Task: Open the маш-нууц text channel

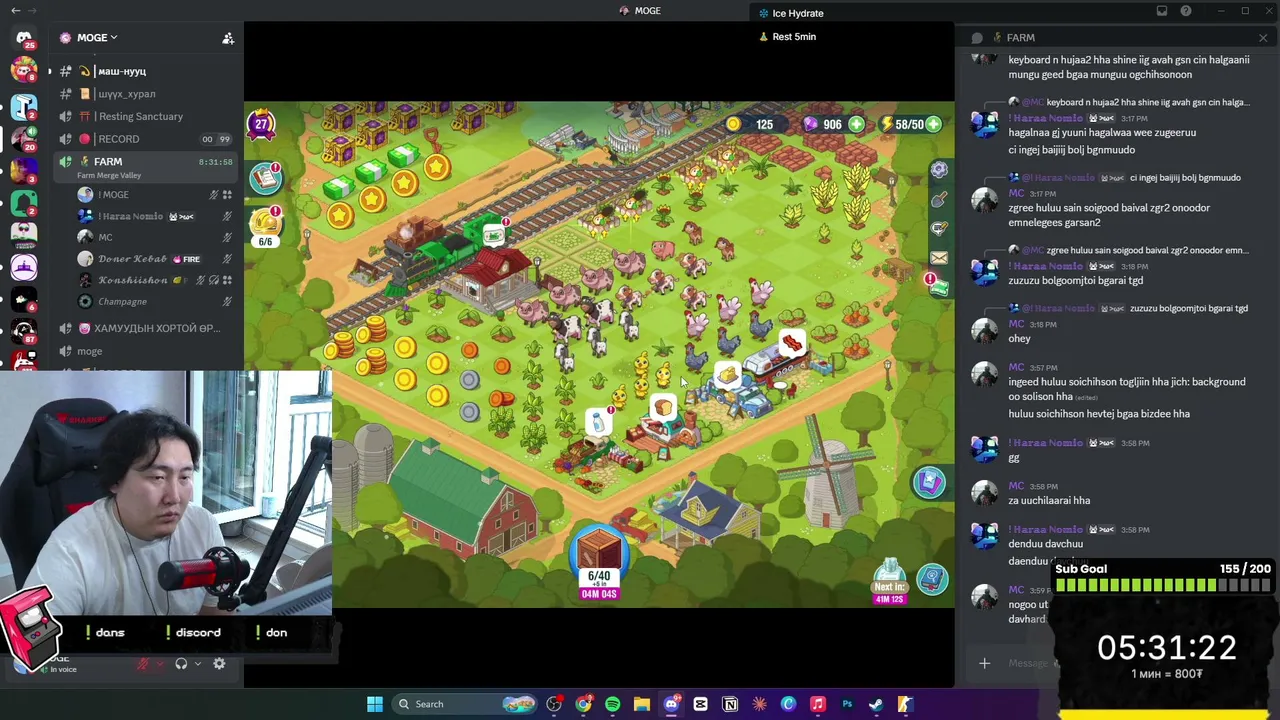Action: (146, 71)
